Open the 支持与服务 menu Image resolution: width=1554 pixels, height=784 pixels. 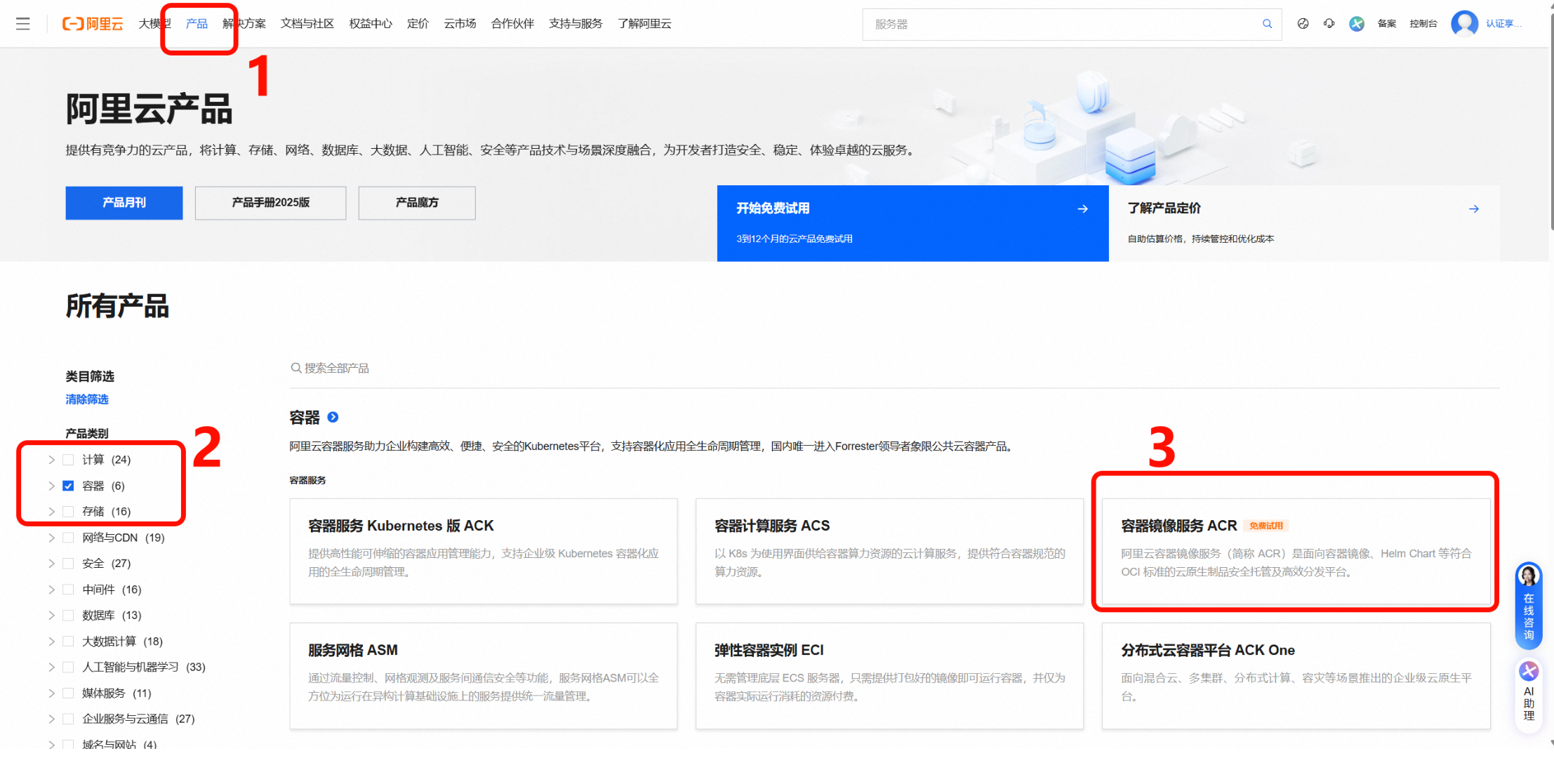pos(576,24)
